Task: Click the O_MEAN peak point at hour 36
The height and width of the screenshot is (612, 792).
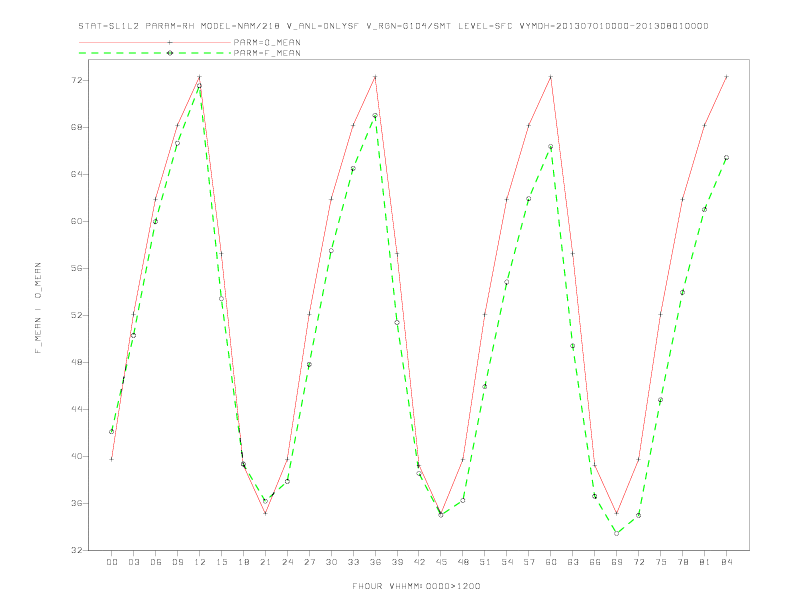Action: (x=375, y=77)
